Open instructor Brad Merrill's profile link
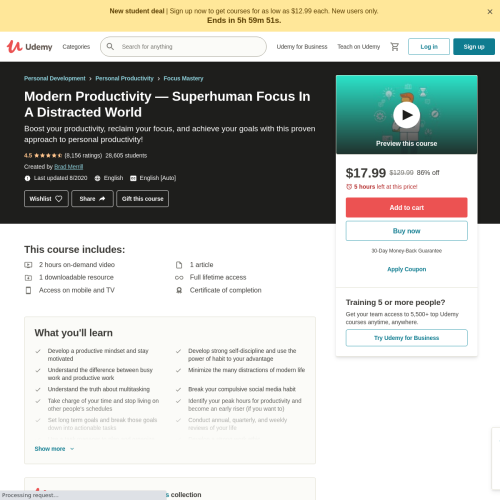This screenshot has height=500, width=500. pos(69,167)
